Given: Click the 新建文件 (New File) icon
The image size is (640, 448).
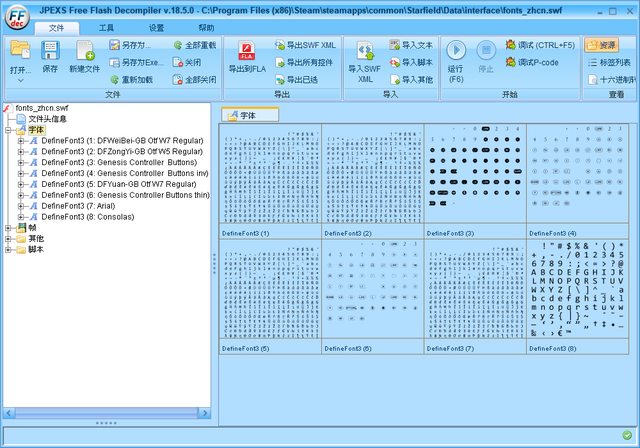Looking at the screenshot, I should point(84,52).
